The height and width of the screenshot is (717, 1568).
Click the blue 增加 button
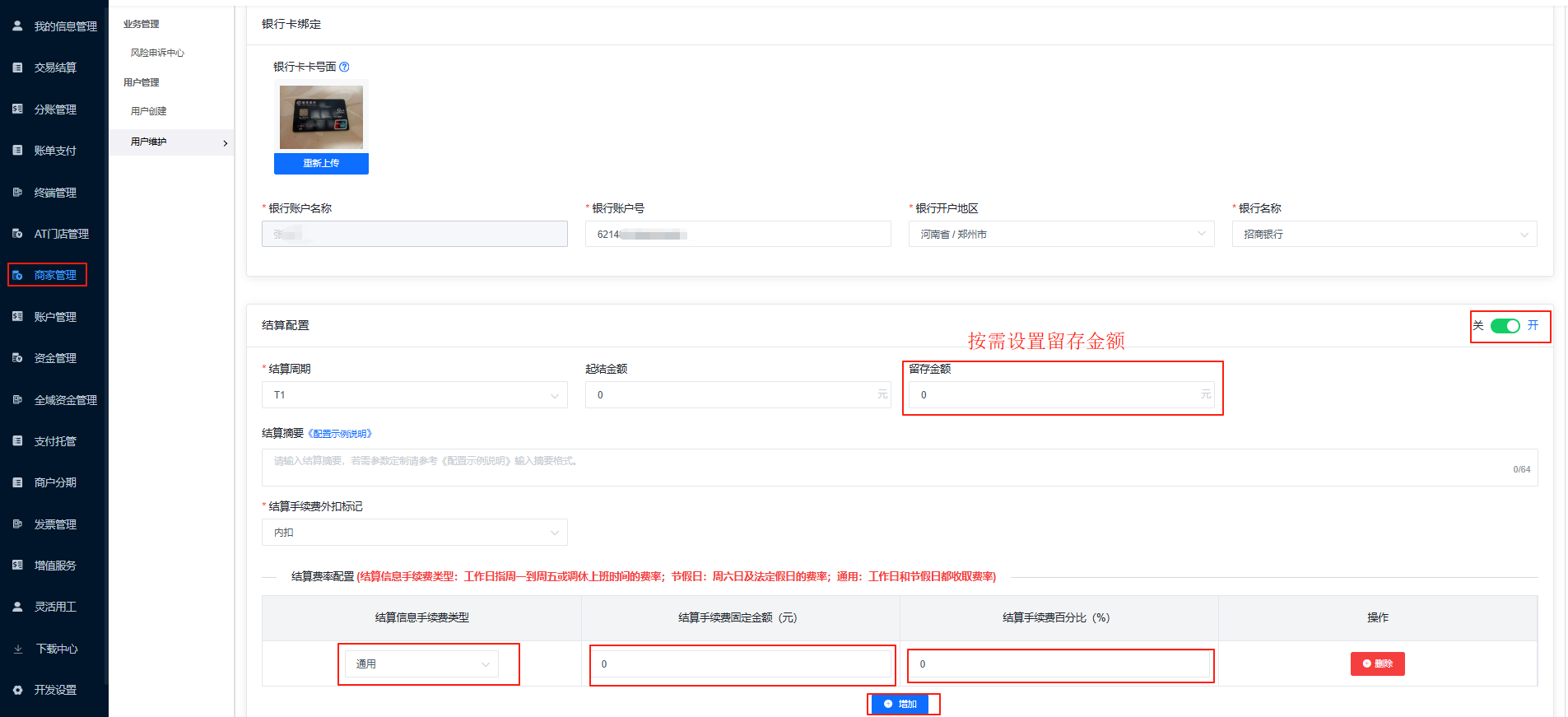[x=900, y=704]
